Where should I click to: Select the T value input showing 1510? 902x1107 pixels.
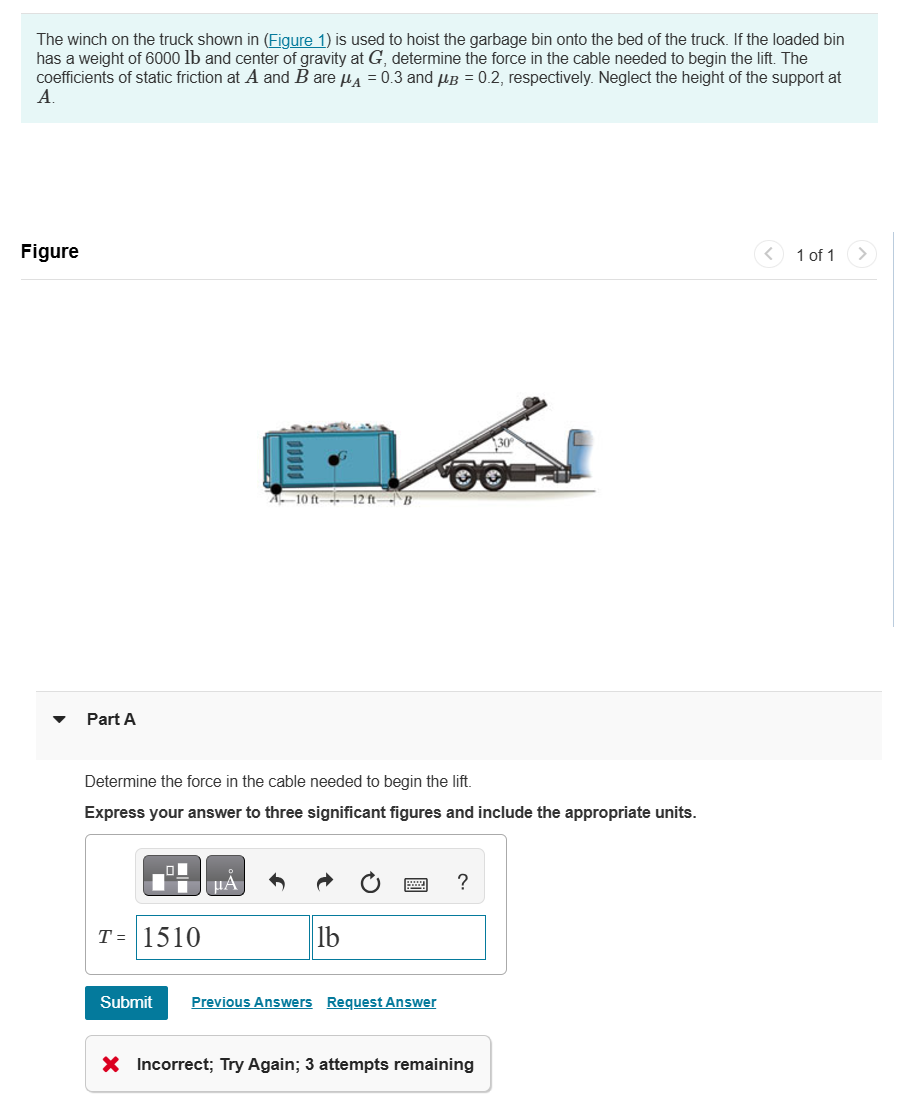(x=222, y=937)
